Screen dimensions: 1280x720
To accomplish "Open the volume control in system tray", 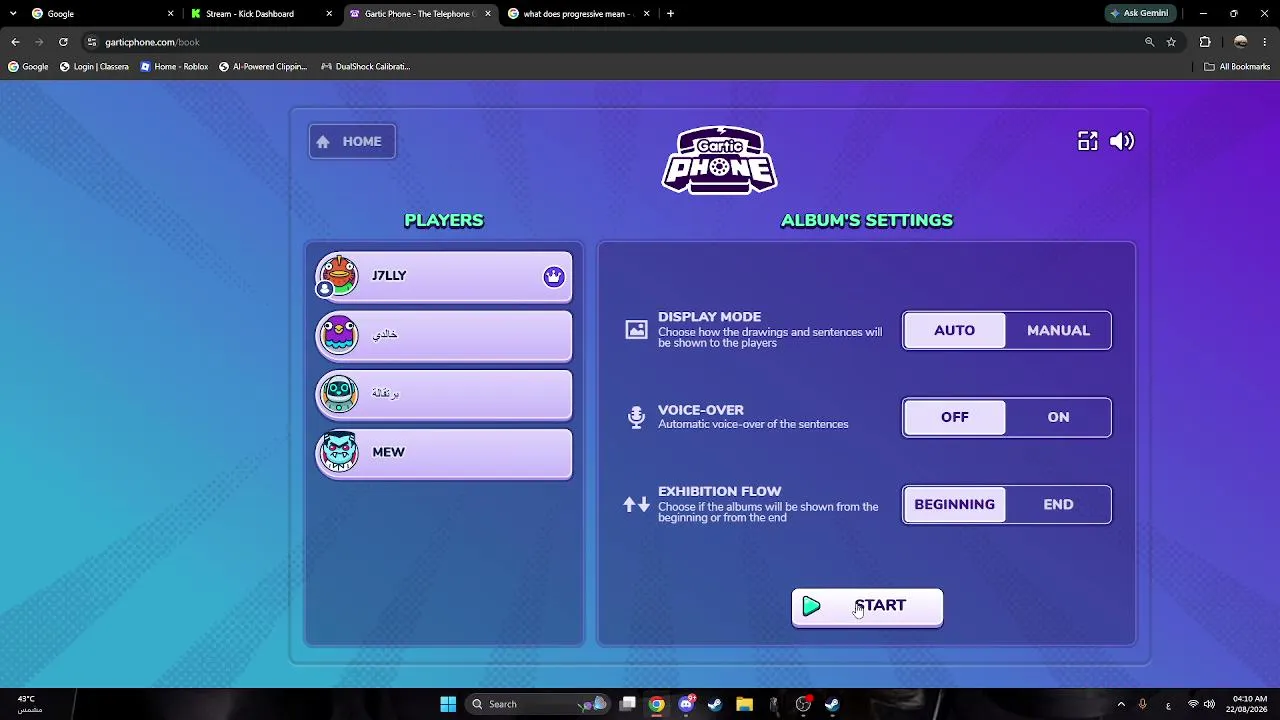I will click(1209, 704).
